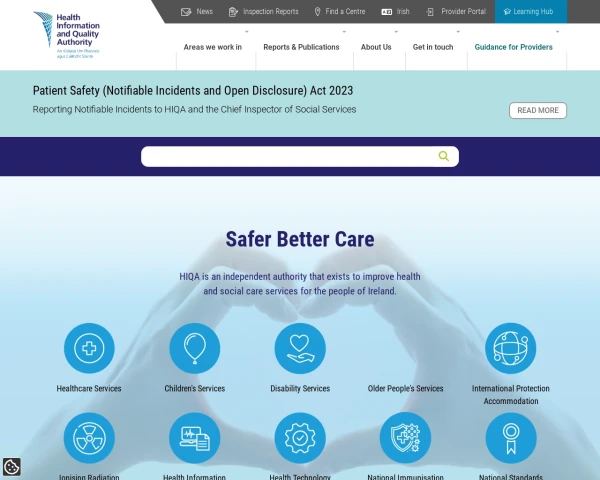Switch site language to Irish
Screen dimensions: 600x480
(403, 11)
